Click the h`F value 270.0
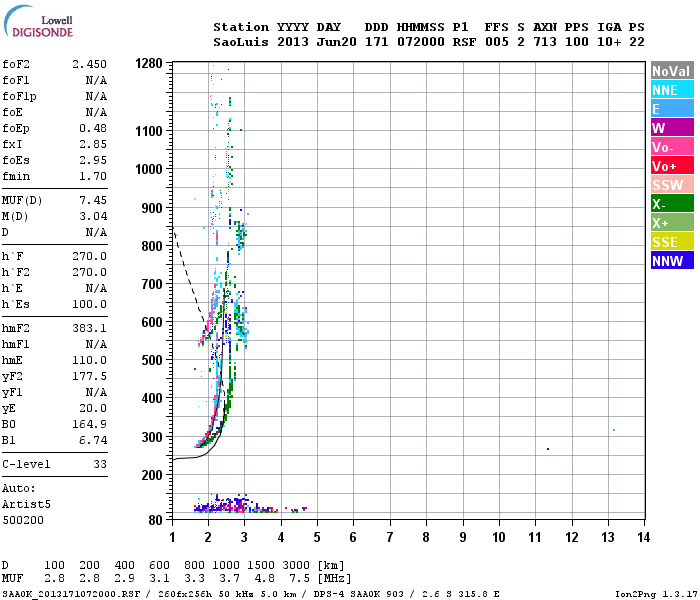700x600 pixels. pos(89,256)
